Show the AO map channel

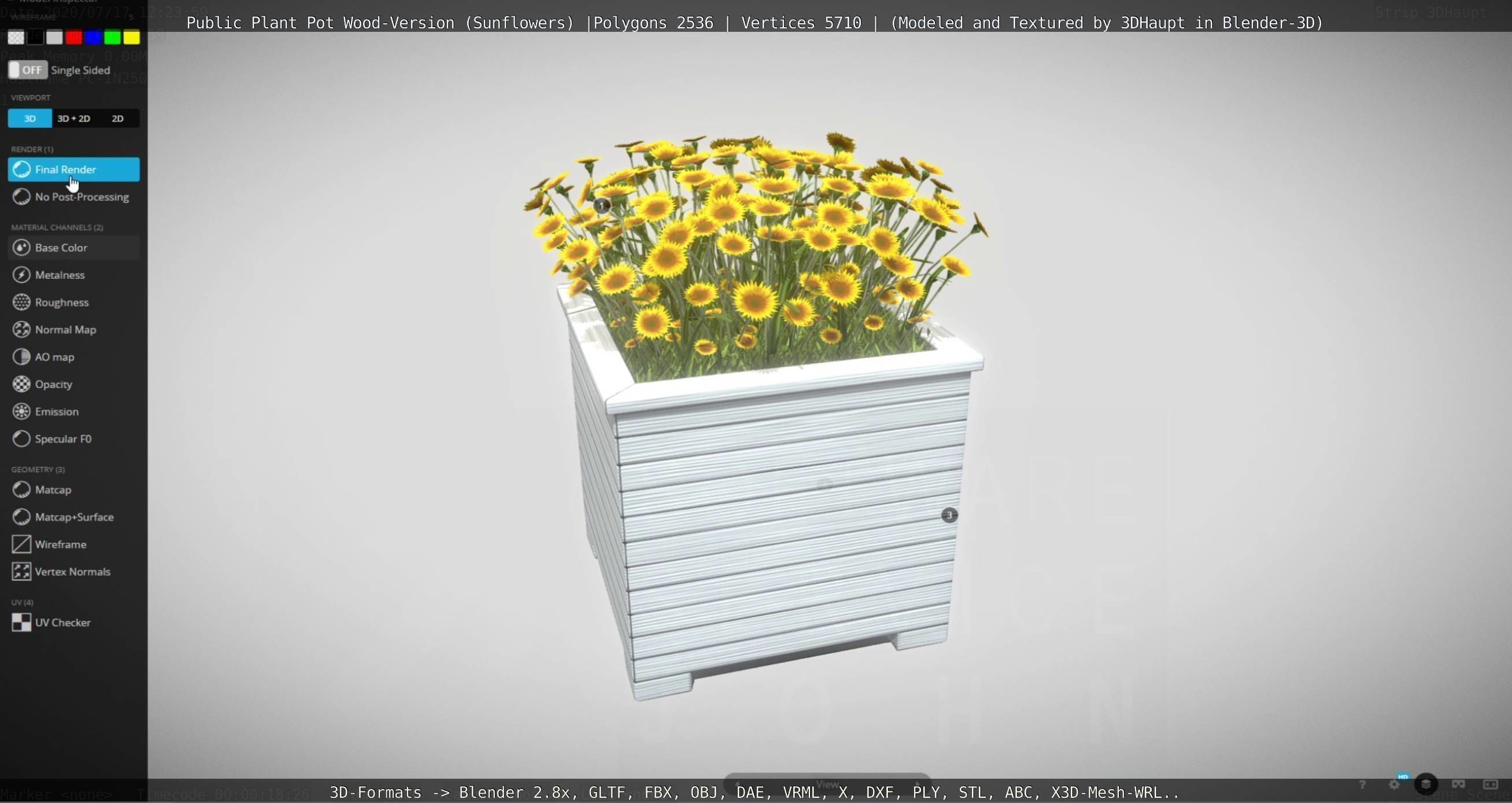click(74, 356)
